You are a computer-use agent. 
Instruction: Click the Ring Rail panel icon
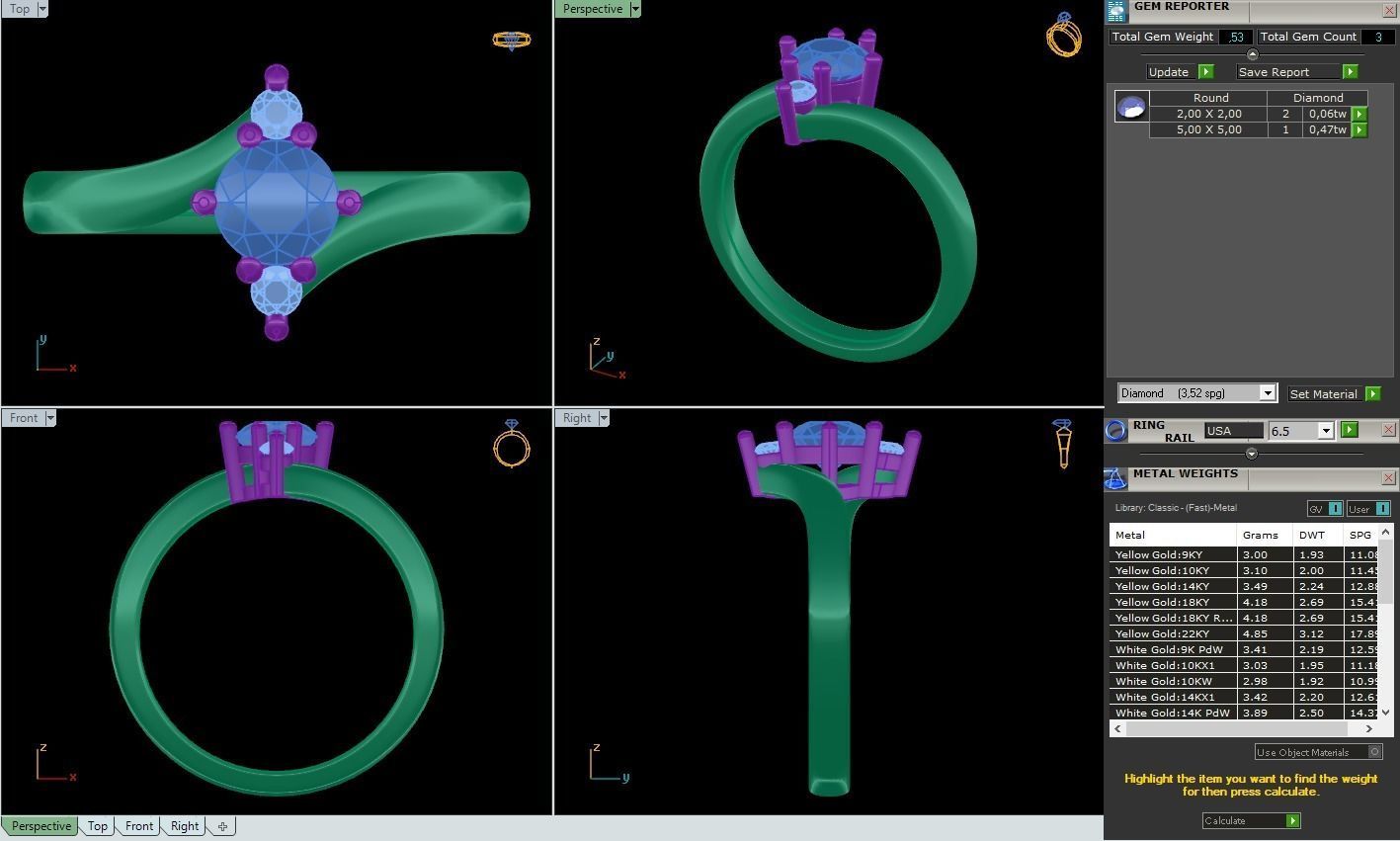(x=1115, y=430)
